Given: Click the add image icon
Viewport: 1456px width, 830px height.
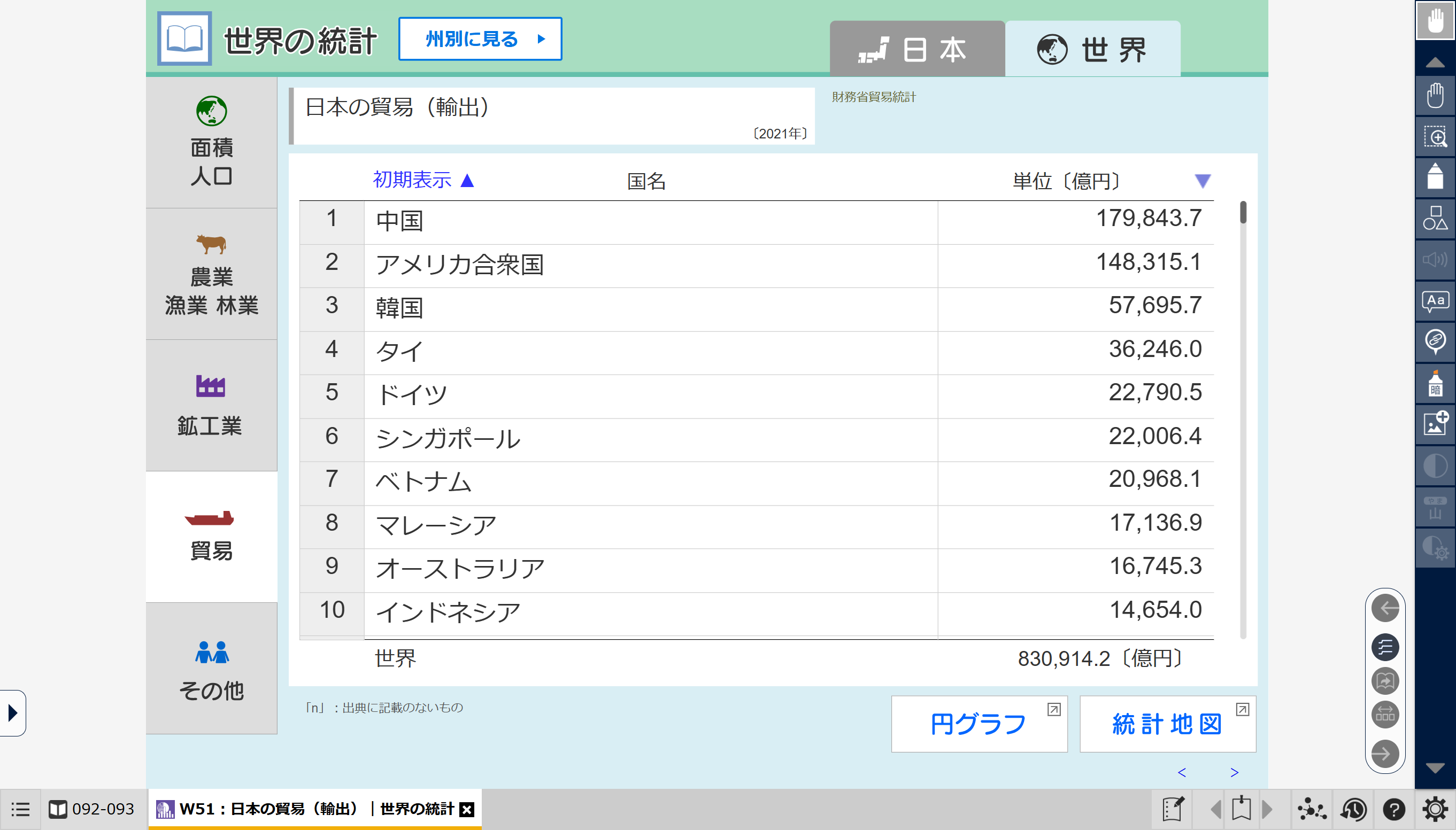Looking at the screenshot, I should point(1435,424).
